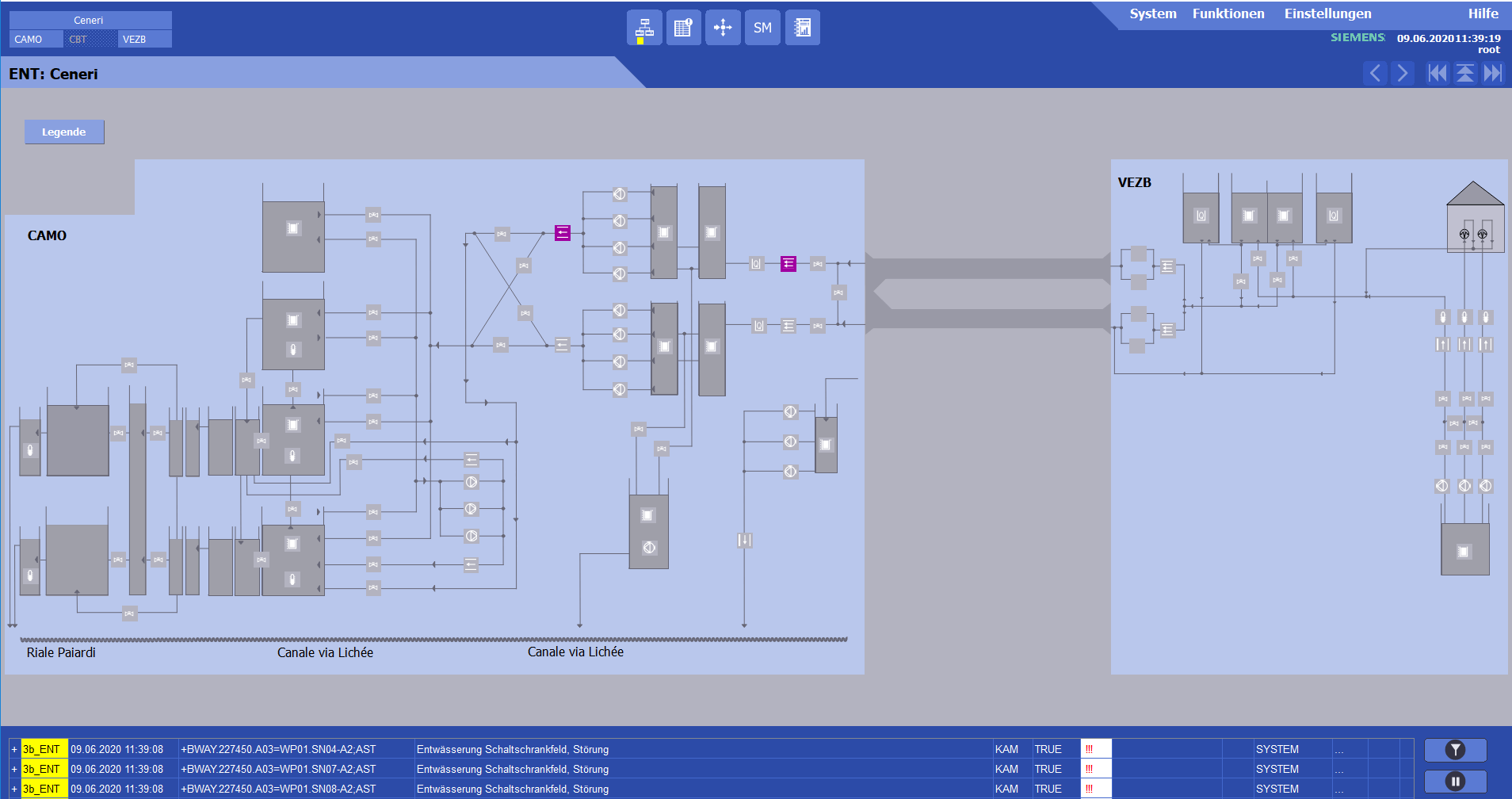Click the four-arrow navigation icon
Screen dimensions: 1512x799
tap(723, 28)
